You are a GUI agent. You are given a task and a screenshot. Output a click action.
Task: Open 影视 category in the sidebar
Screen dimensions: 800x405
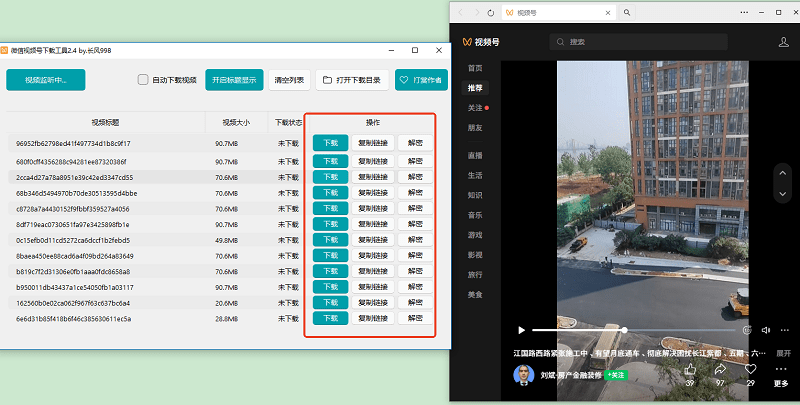475,255
